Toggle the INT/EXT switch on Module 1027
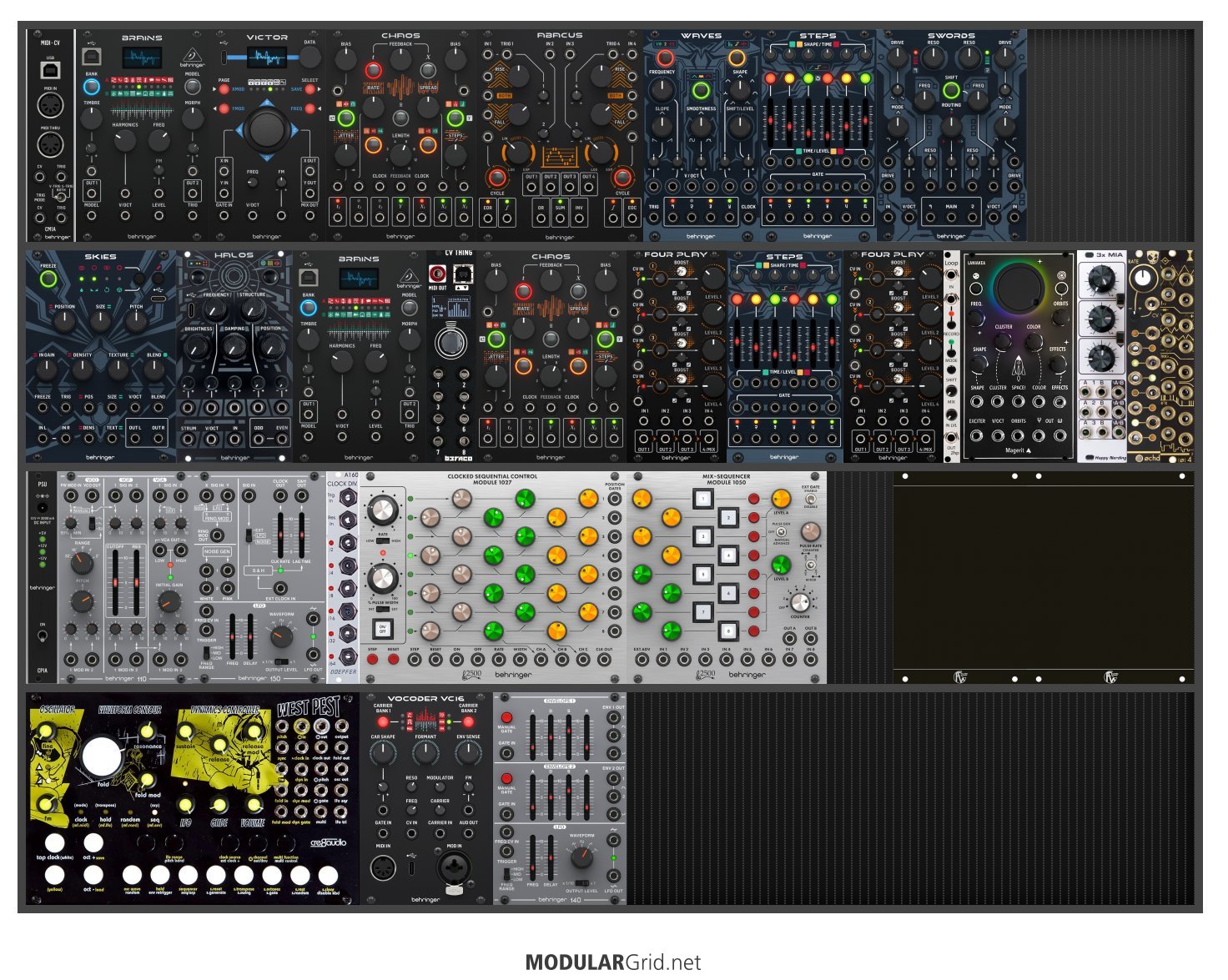 coord(383,609)
